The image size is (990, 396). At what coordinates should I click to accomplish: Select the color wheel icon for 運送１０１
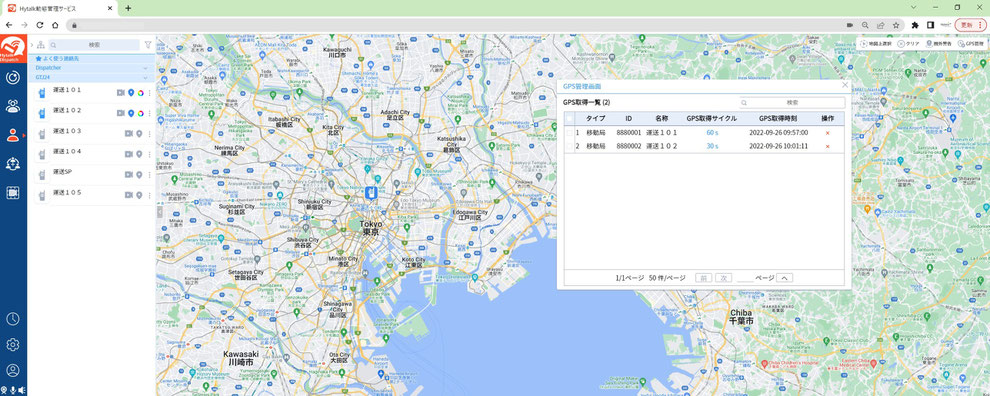141,93
